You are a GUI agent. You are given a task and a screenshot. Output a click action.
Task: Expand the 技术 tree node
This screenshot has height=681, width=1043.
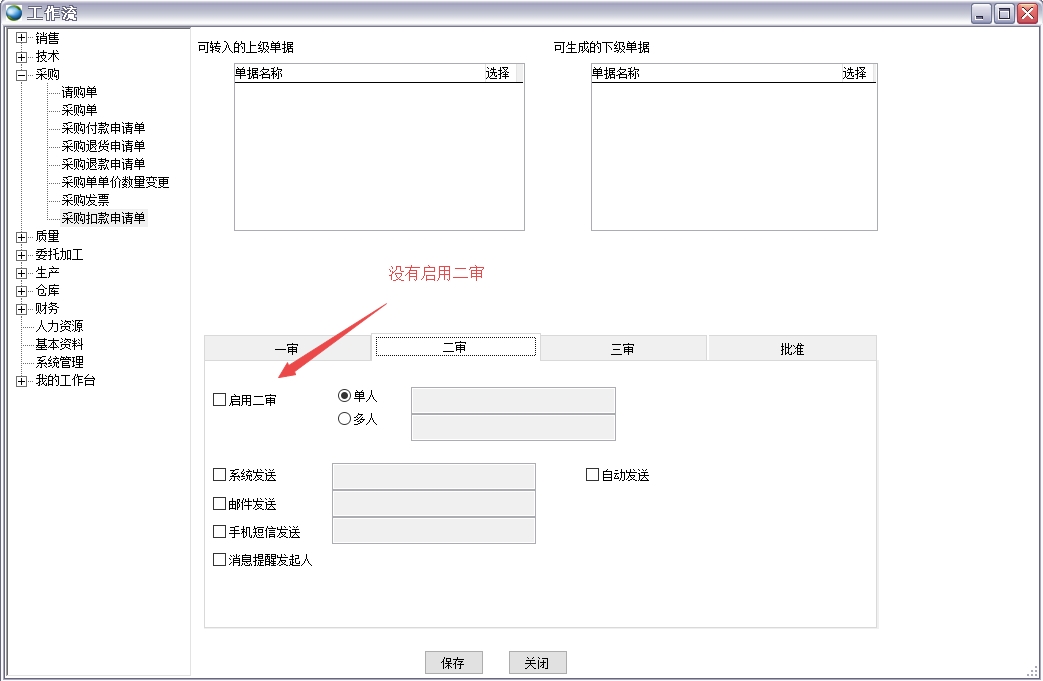(x=21, y=56)
